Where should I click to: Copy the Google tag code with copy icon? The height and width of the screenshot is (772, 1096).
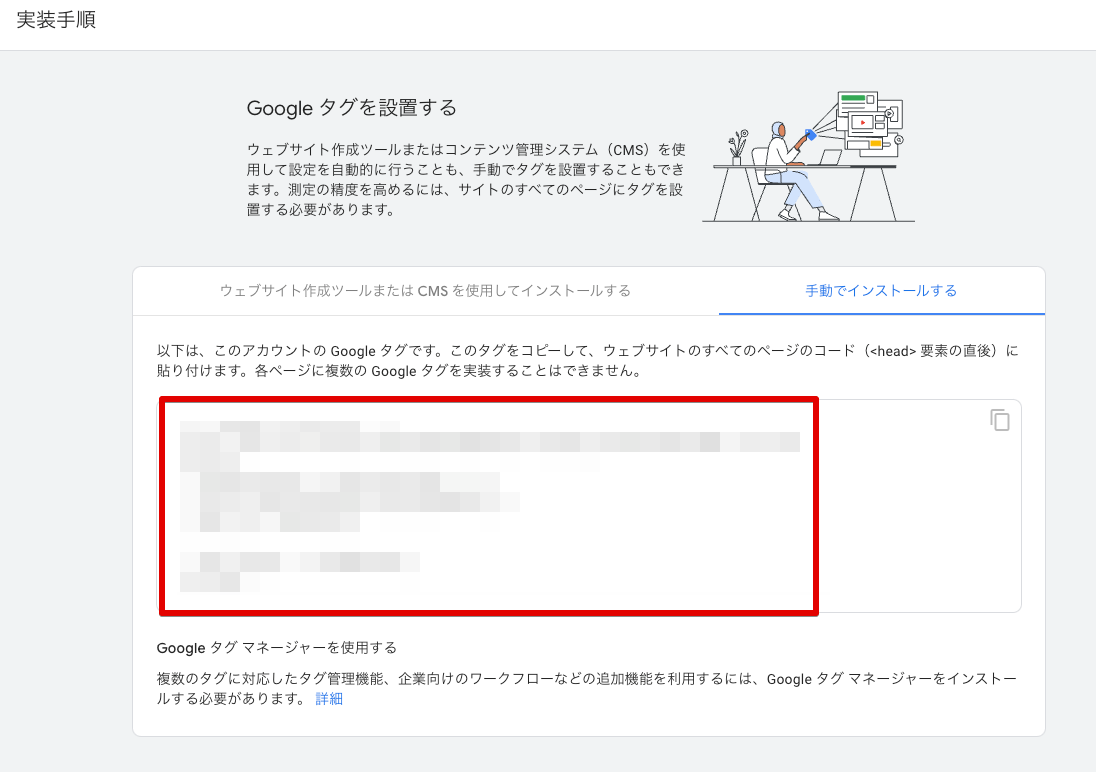1000,420
